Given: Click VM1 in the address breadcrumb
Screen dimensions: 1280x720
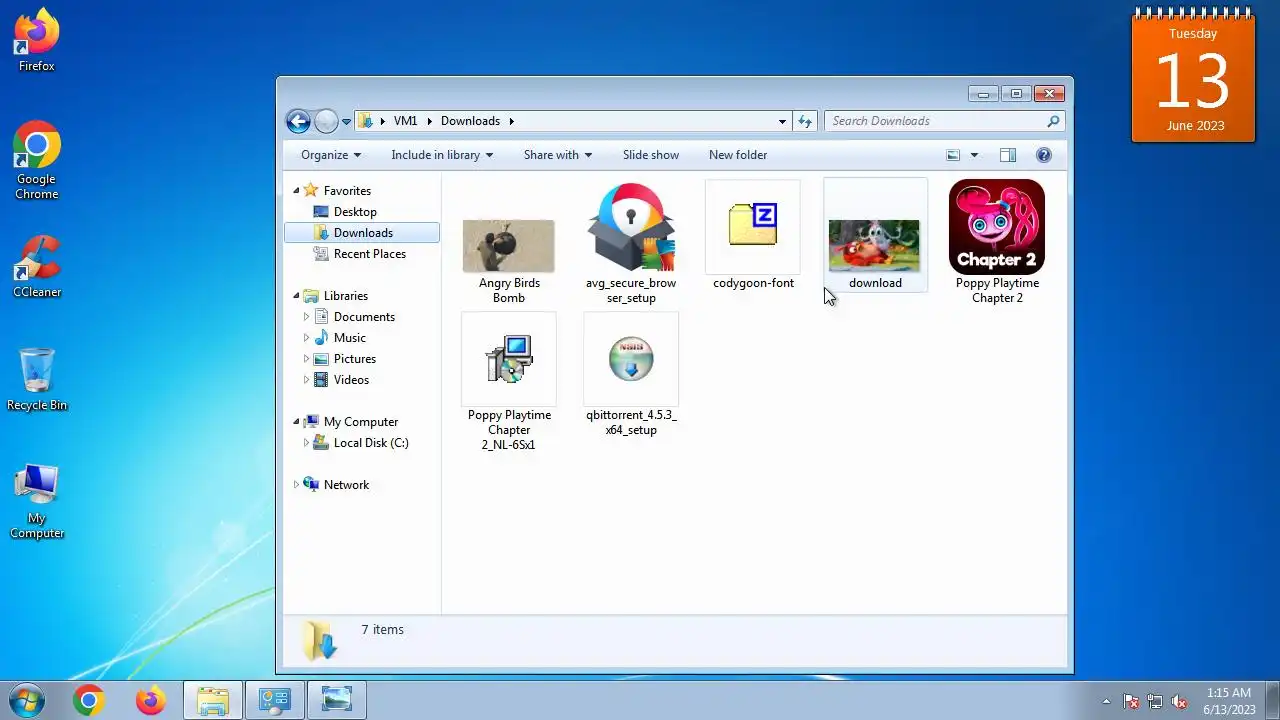Looking at the screenshot, I should coord(405,121).
